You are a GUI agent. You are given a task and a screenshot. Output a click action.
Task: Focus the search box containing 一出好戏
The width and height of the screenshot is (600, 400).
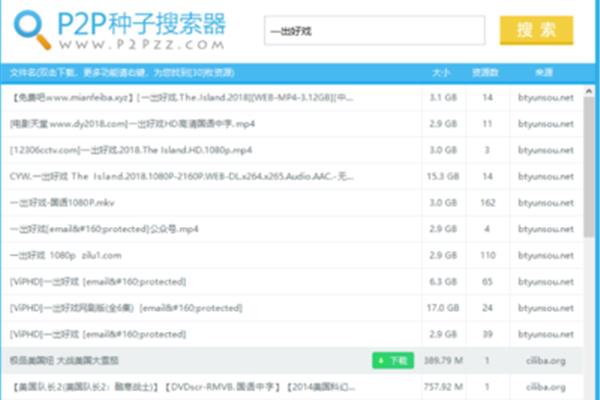click(x=375, y=31)
